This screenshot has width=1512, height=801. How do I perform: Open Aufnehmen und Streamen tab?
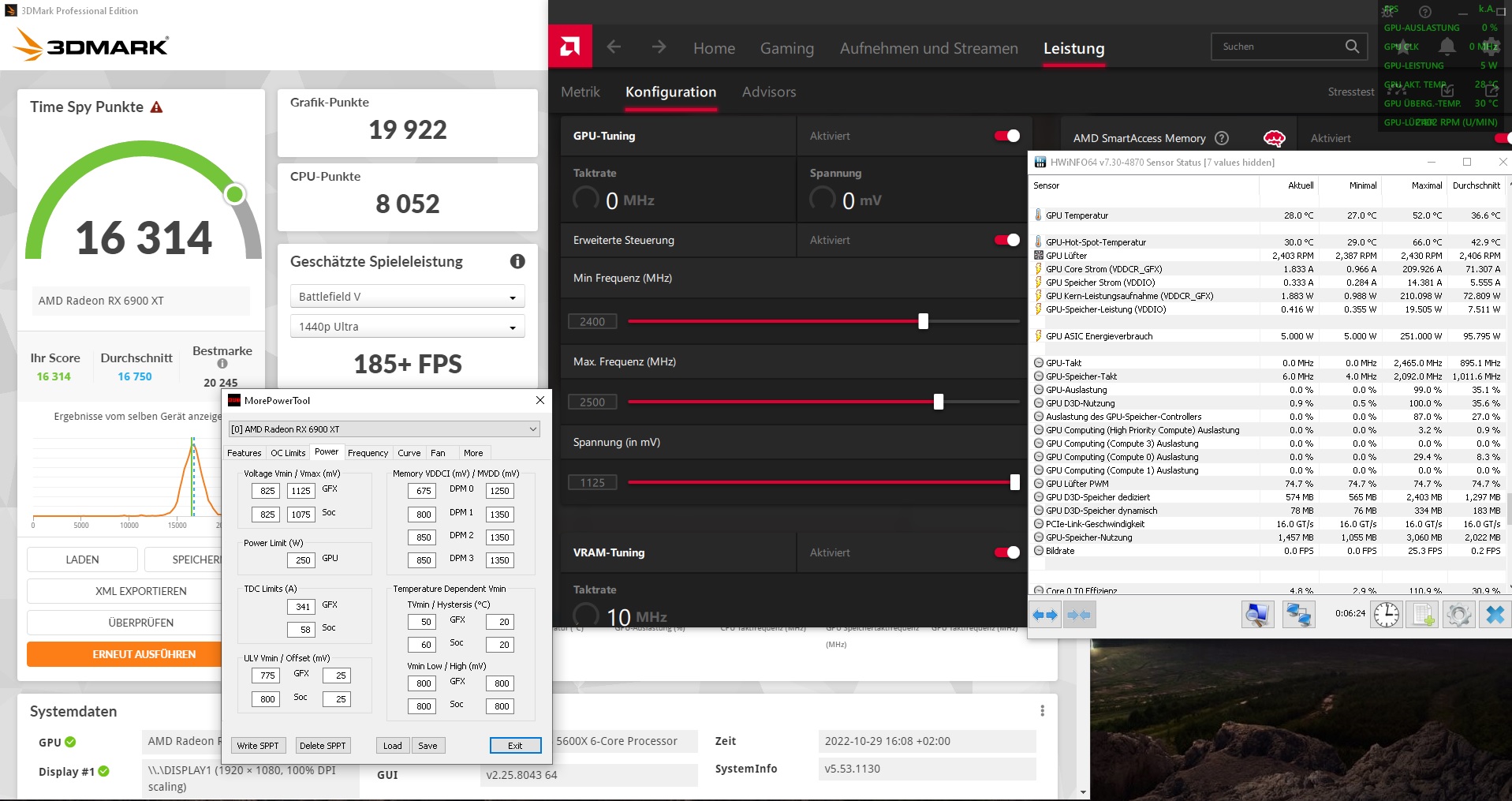928,48
